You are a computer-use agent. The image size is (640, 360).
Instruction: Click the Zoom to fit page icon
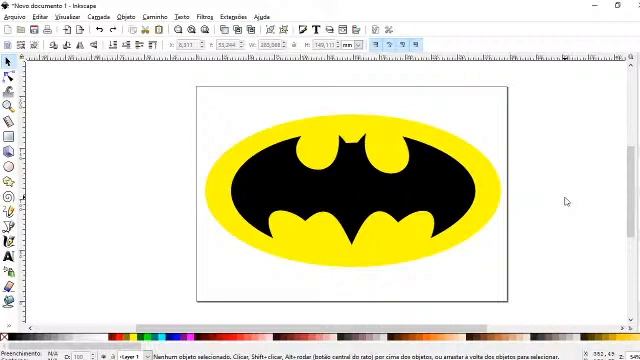coord(205,29)
